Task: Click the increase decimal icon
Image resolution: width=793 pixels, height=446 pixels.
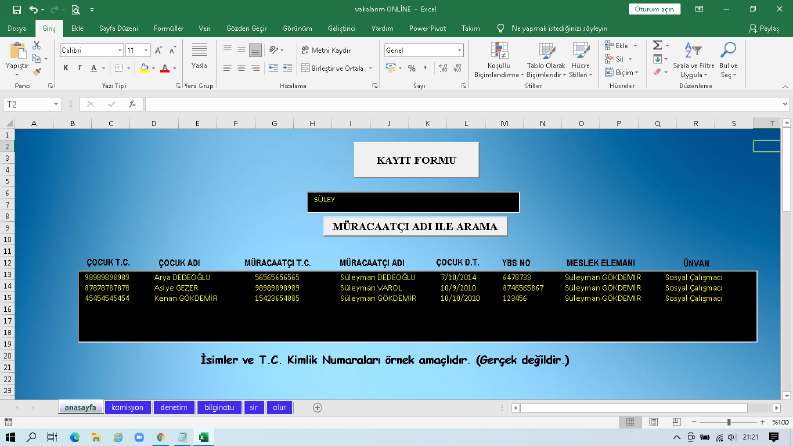Action: (443, 68)
